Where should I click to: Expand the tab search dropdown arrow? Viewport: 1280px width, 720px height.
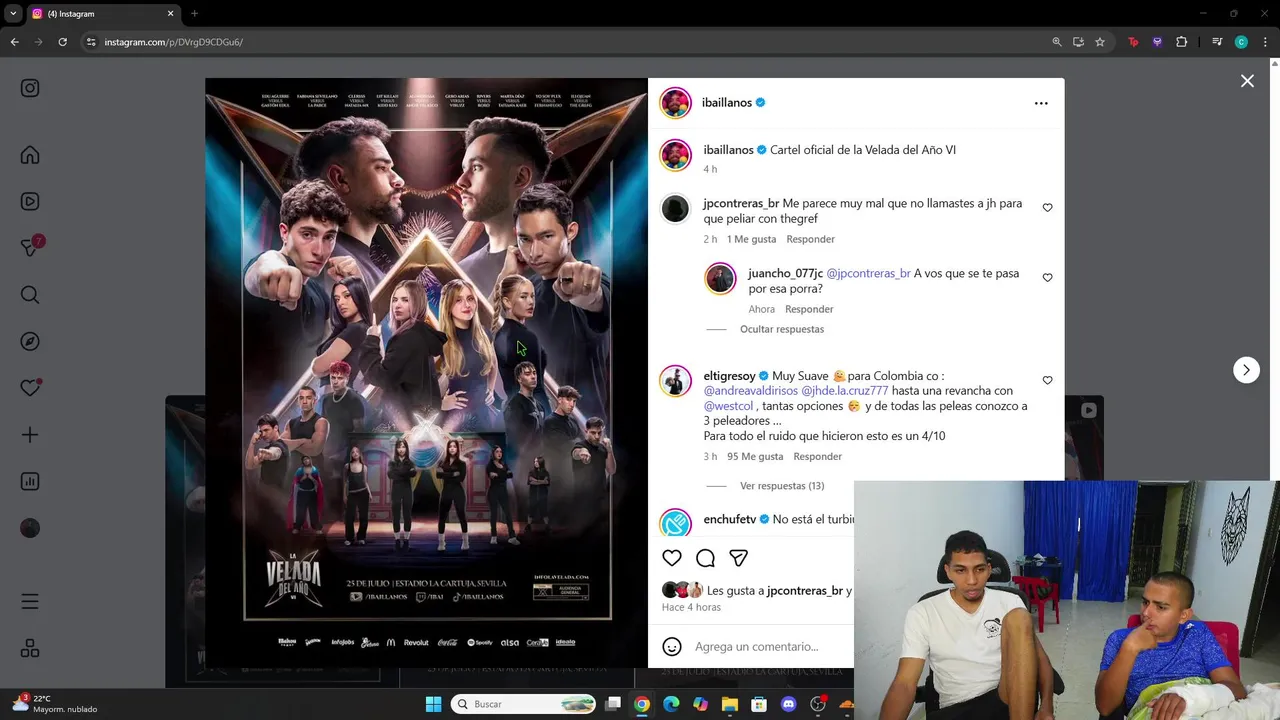[x=13, y=14]
